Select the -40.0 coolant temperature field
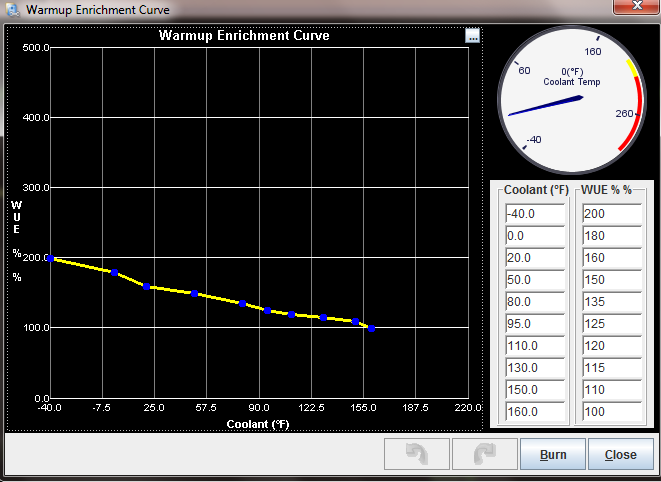The height and width of the screenshot is (482, 661). [535, 214]
